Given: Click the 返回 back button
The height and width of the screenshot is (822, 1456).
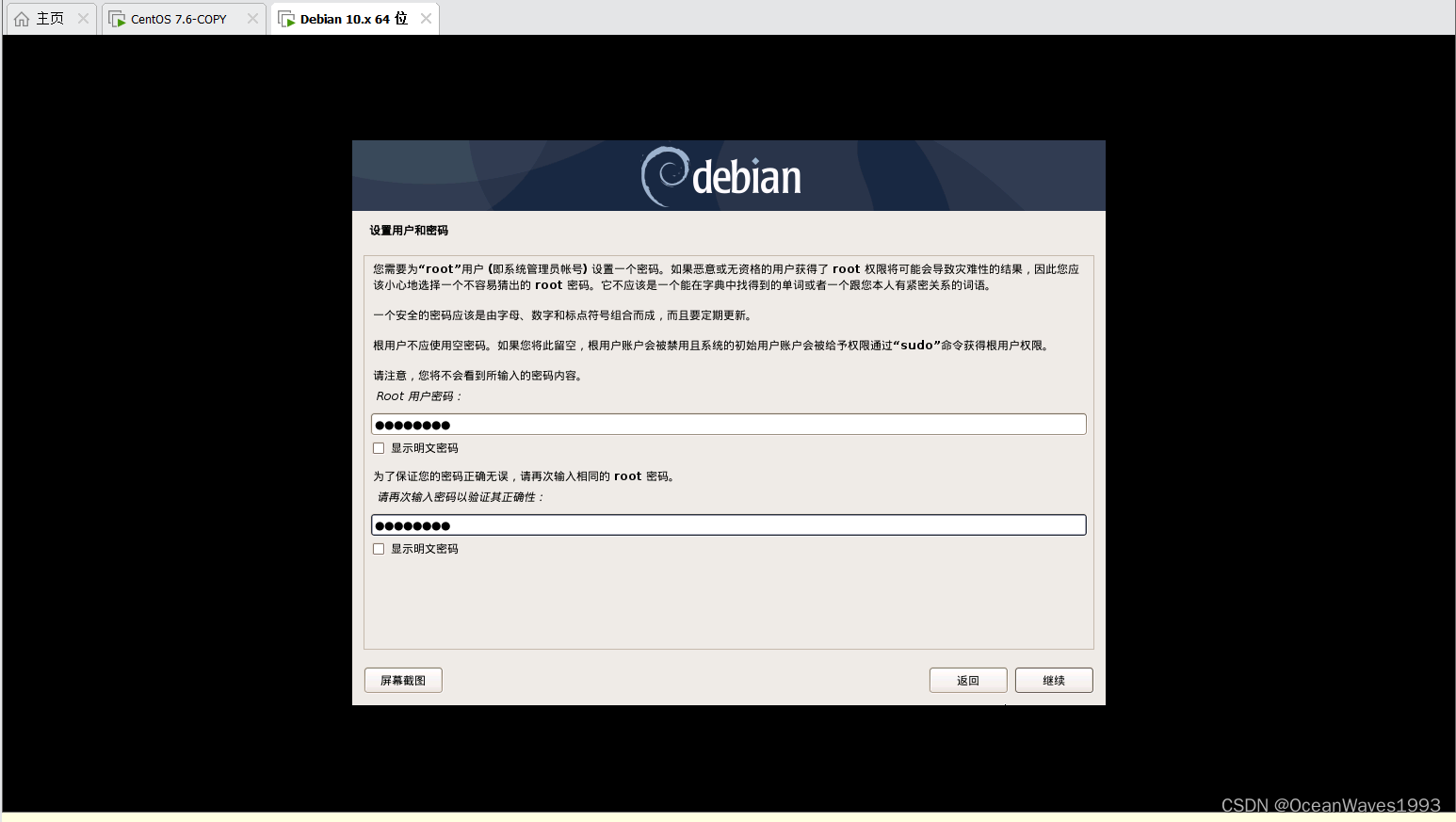Looking at the screenshot, I should tap(968, 680).
